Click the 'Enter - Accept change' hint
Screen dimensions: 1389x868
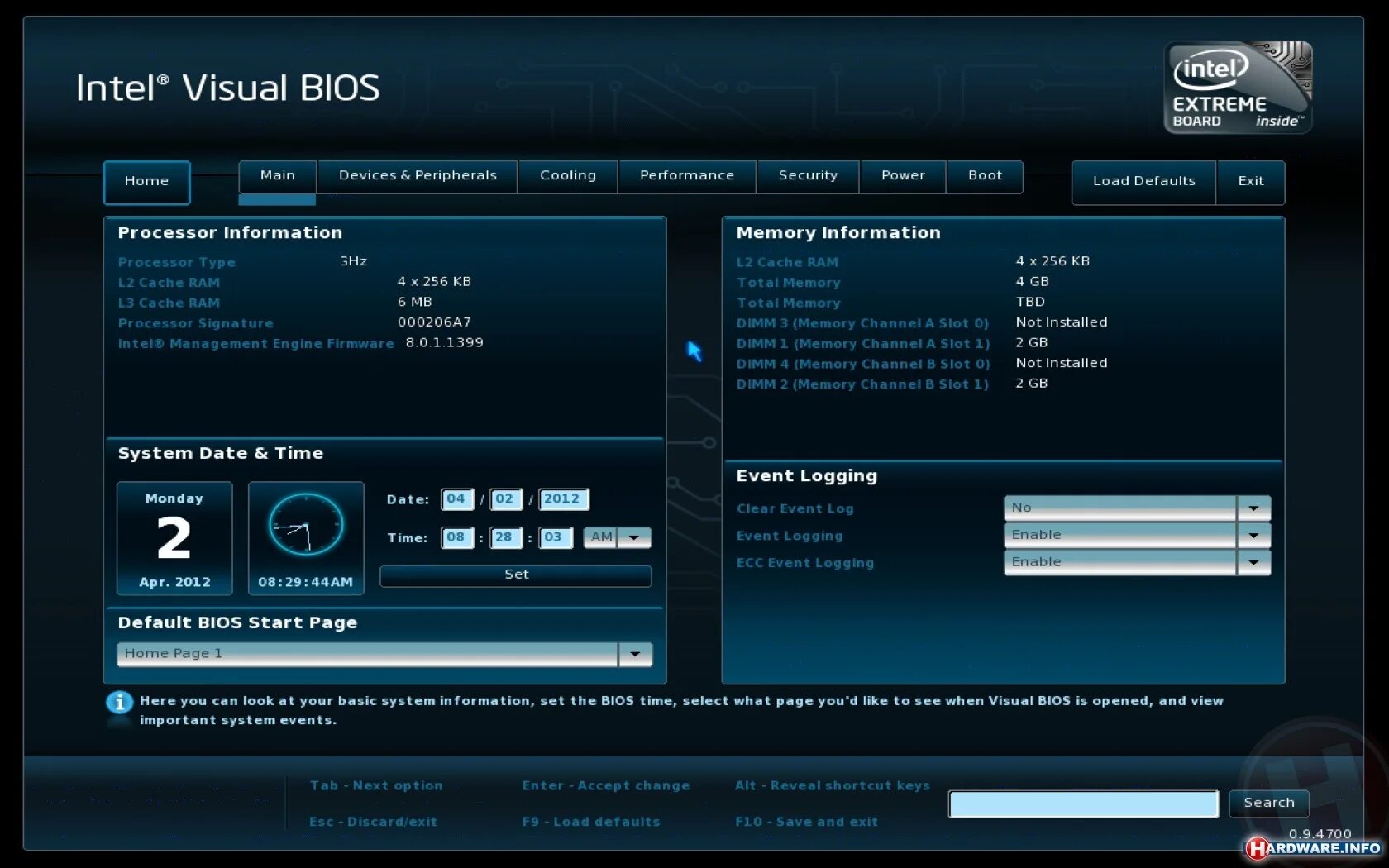tap(606, 786)
